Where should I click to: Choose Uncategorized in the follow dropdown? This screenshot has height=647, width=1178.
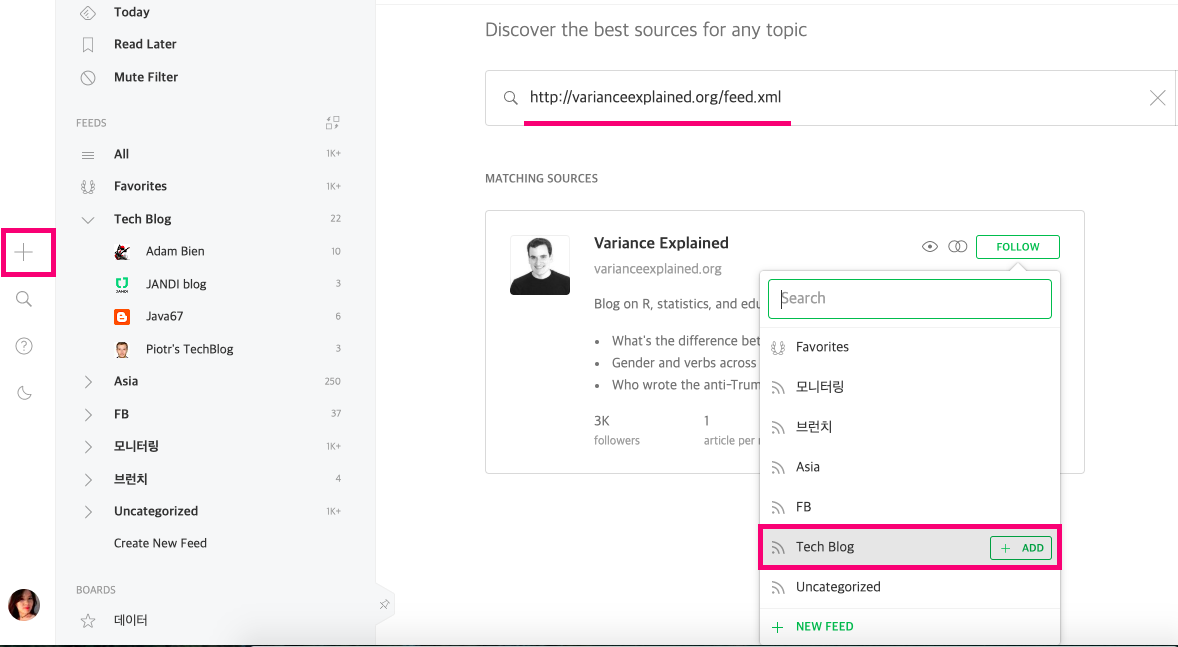838,587
